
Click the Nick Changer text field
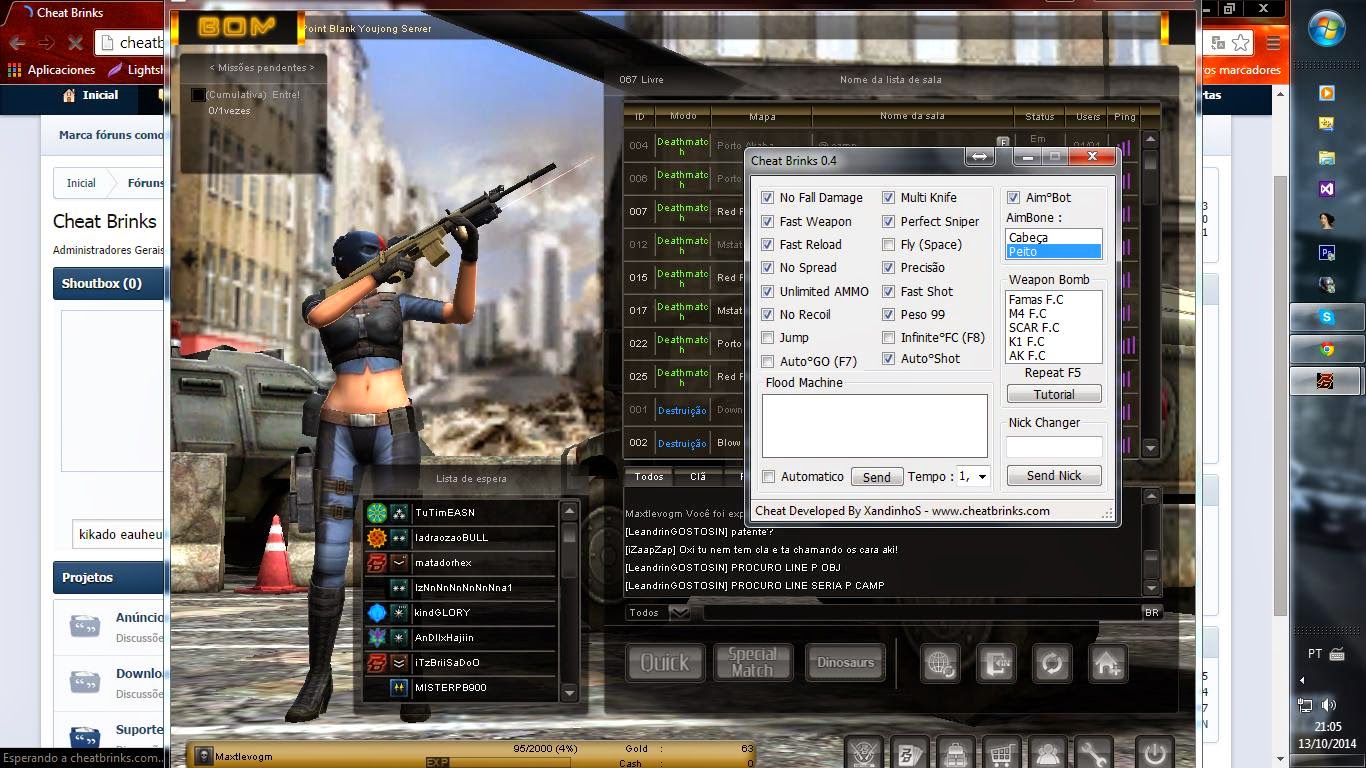click(1054, 447)
